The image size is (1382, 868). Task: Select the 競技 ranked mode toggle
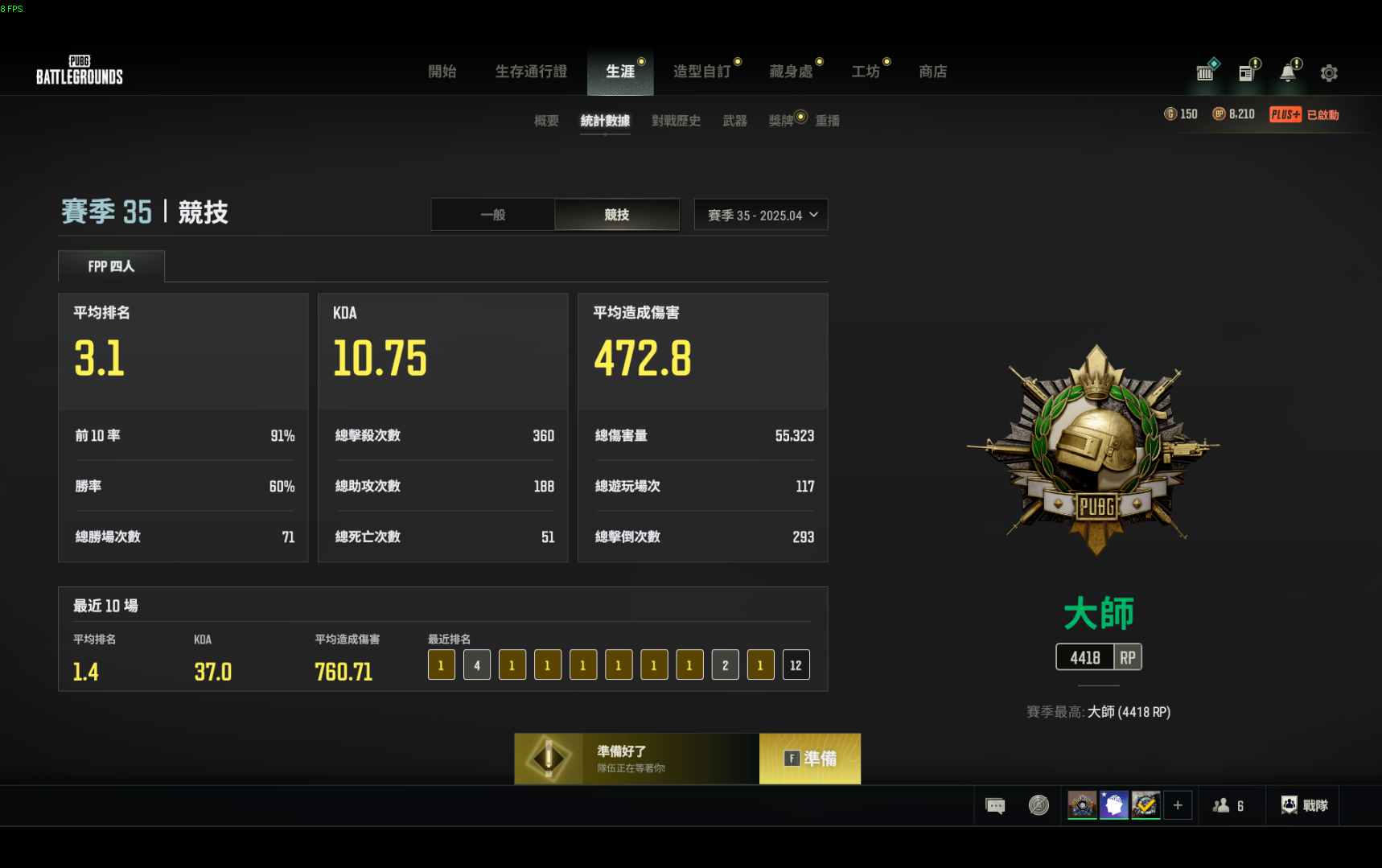[617, 215]
